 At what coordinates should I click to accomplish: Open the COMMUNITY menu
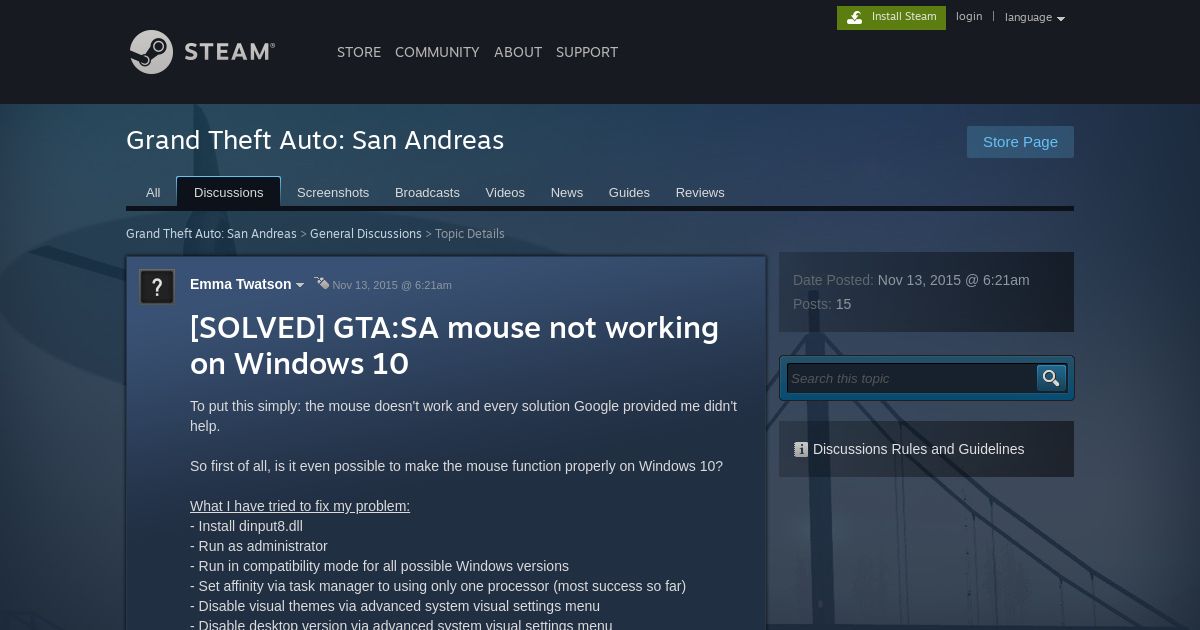pyautogui.click(x=437, y=52)
